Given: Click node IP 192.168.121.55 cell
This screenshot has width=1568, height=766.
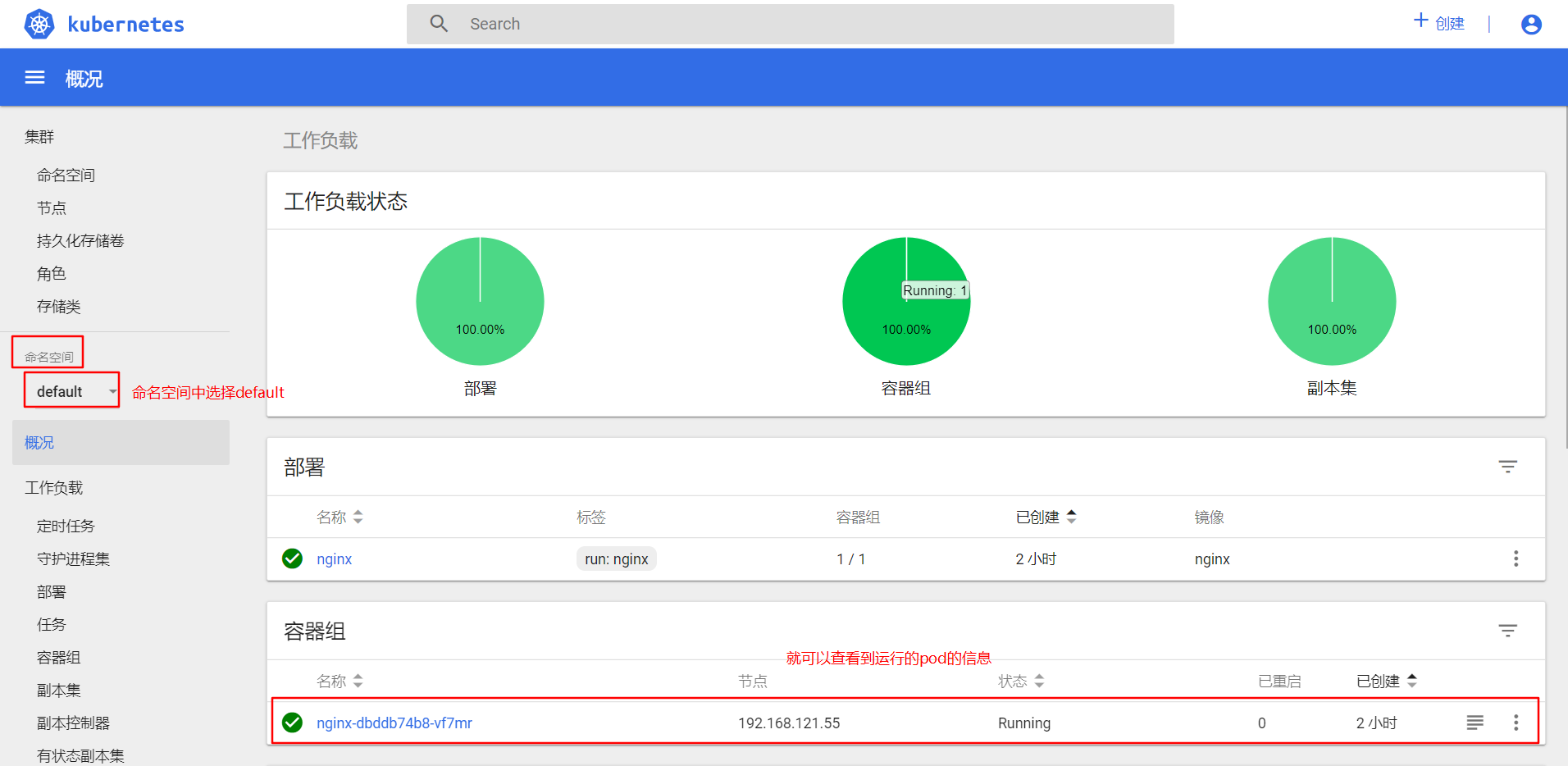Looking at the screenshot, I should click(x=789, y=723).
